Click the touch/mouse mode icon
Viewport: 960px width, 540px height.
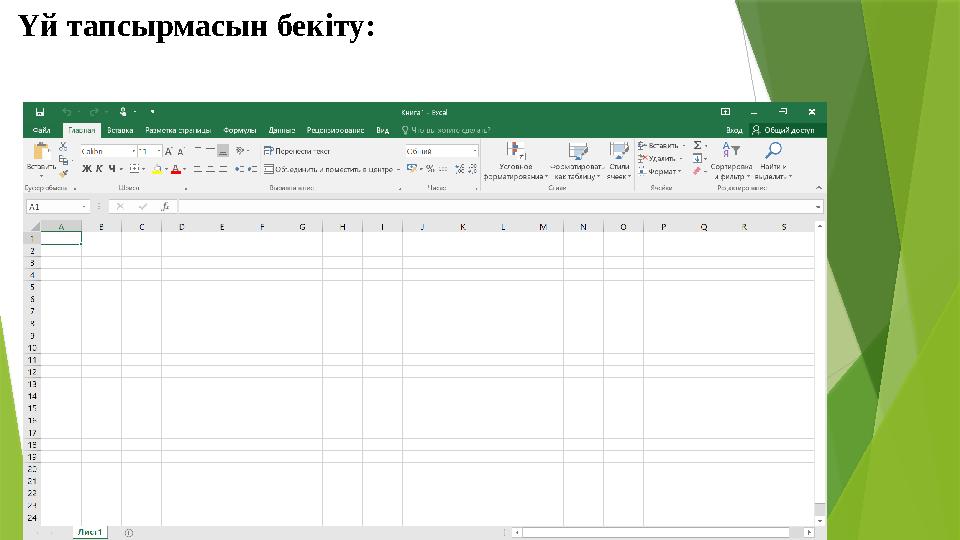click(x=123, y=112)
